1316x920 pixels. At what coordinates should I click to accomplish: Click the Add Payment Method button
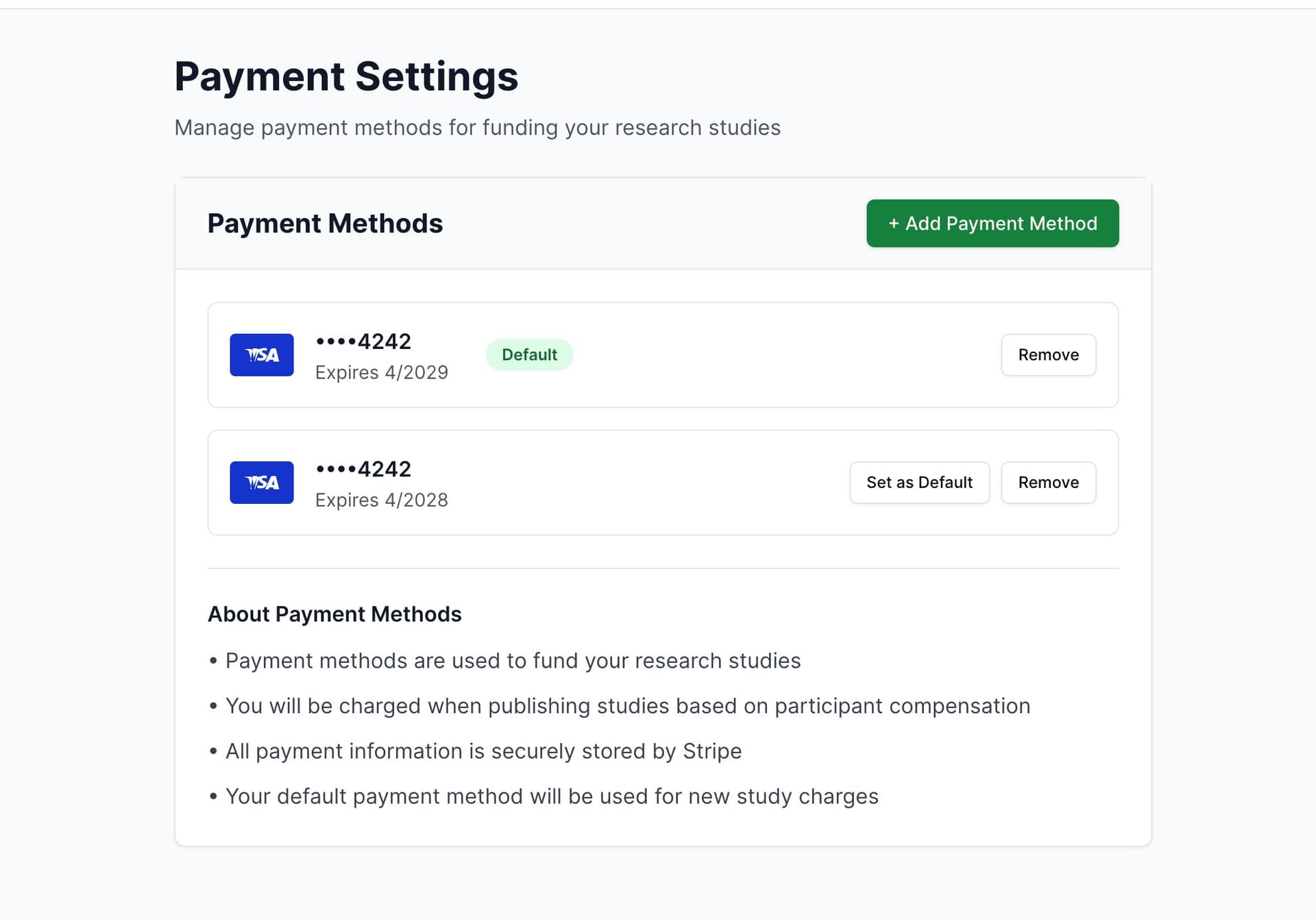pos(992,223)
